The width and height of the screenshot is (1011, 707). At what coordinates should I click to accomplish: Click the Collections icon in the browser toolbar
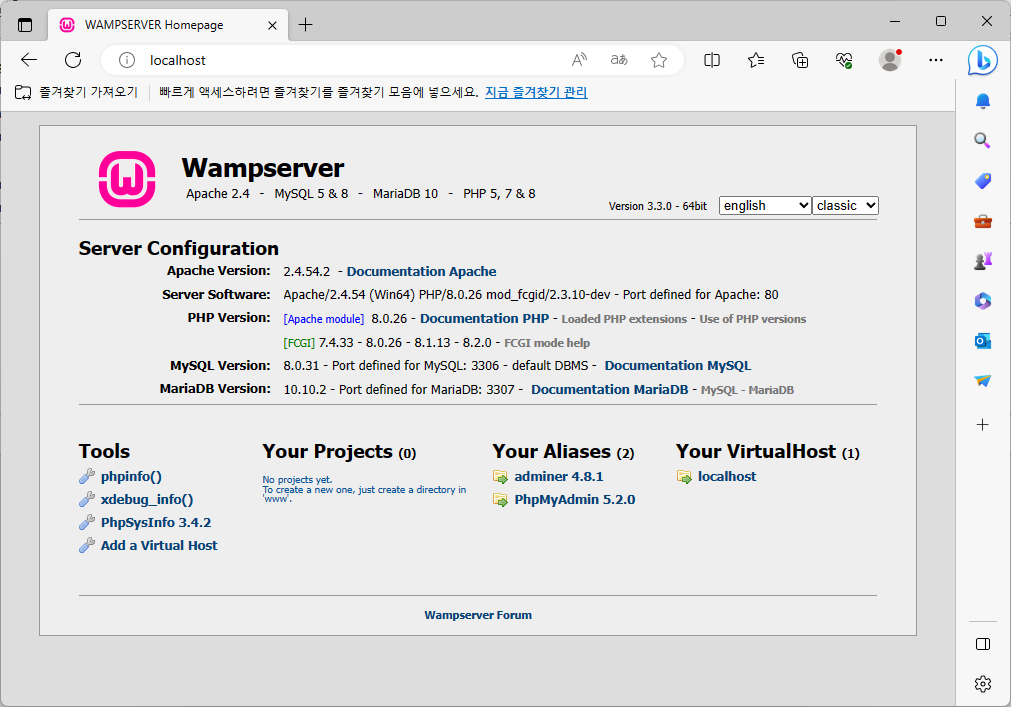click(x=800, y=60)
